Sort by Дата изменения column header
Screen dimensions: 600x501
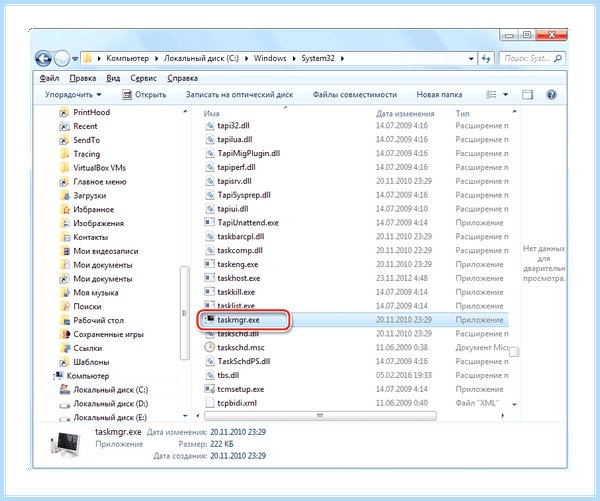(405, 113)
